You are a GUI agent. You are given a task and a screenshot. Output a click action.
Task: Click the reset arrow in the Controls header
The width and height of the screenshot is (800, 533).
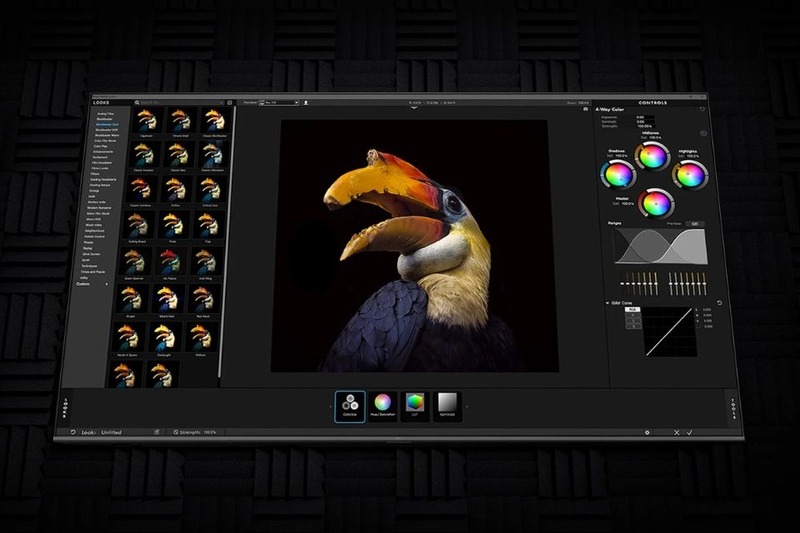pyautogui.click(x=703, y=108)
